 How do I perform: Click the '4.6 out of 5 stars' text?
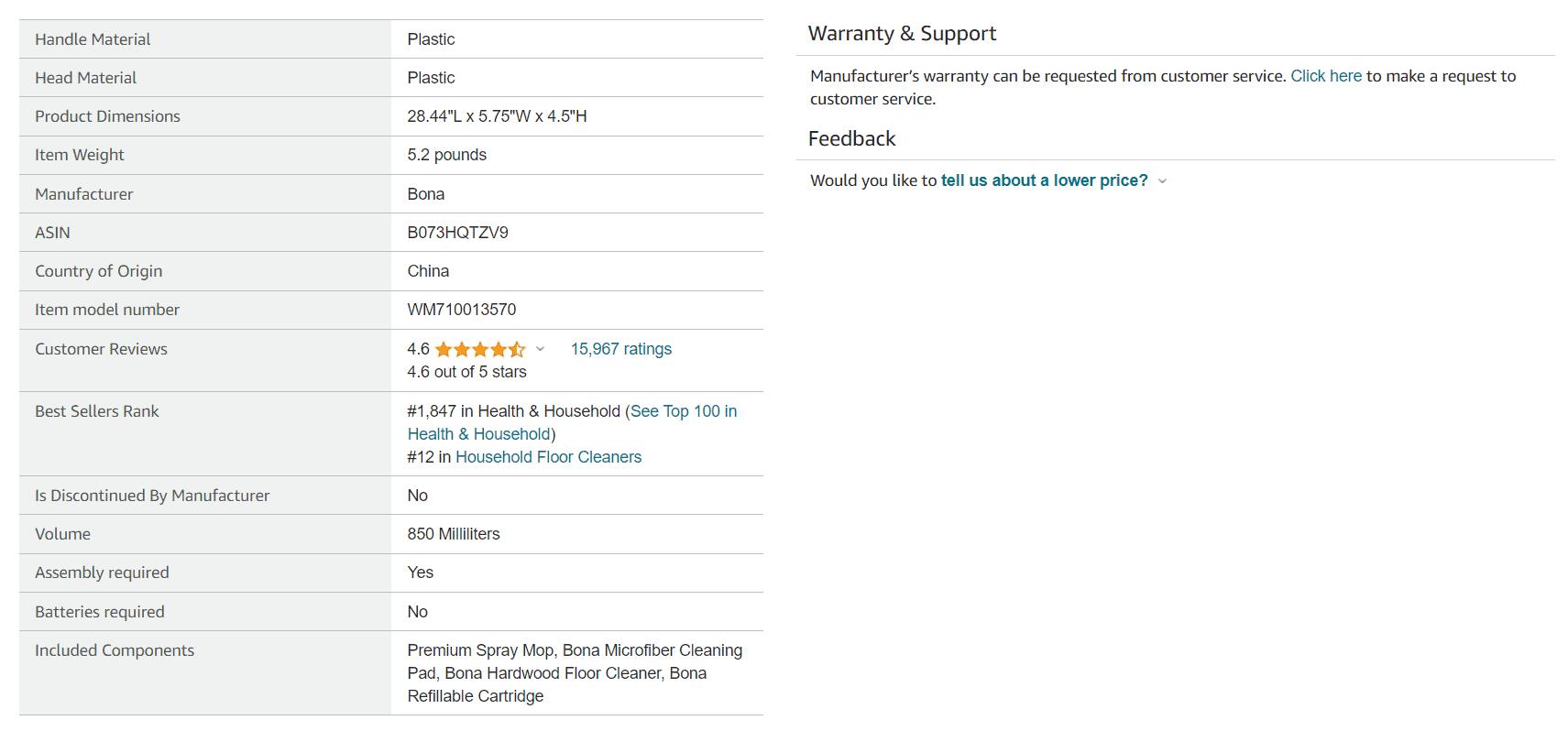tap(466, 372)
